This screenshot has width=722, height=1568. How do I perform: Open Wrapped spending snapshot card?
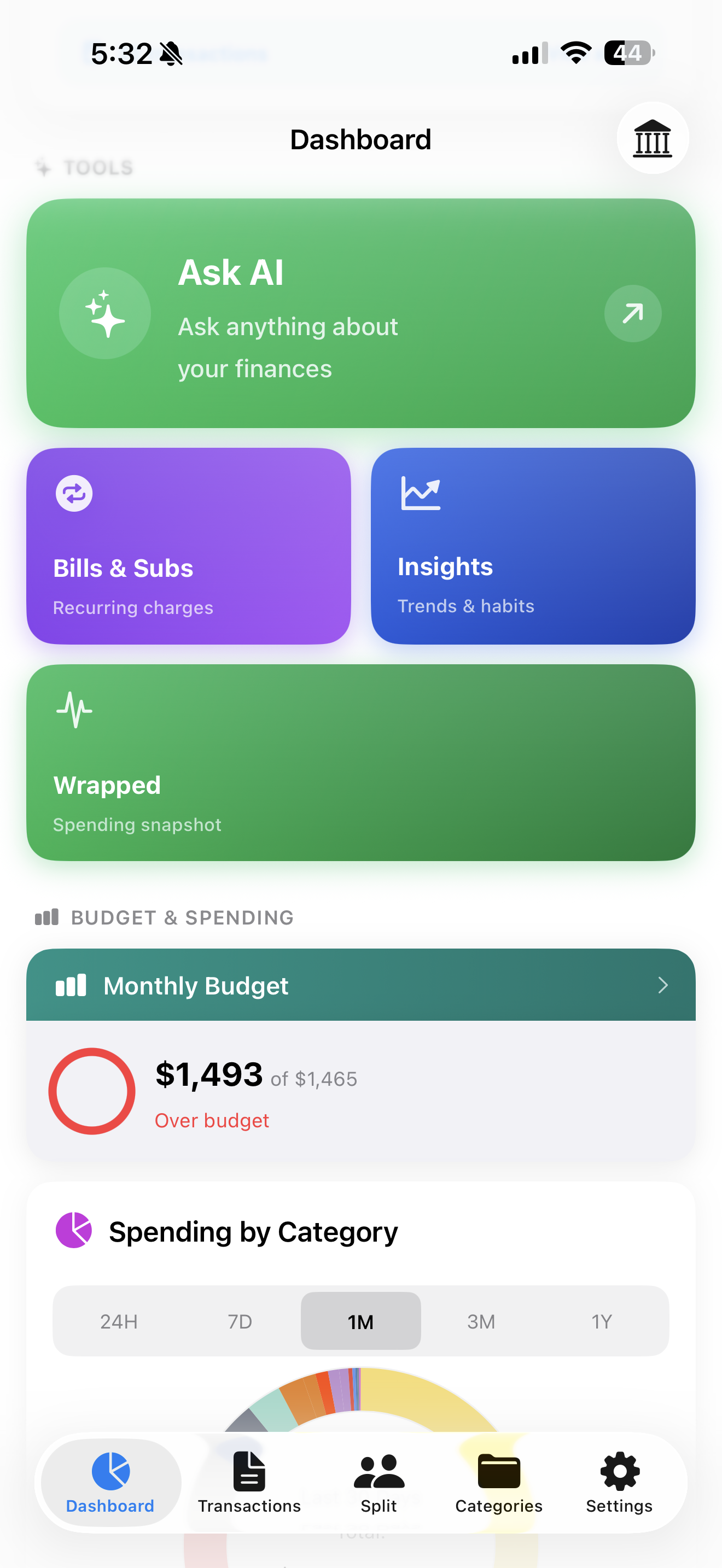[360, 785]
